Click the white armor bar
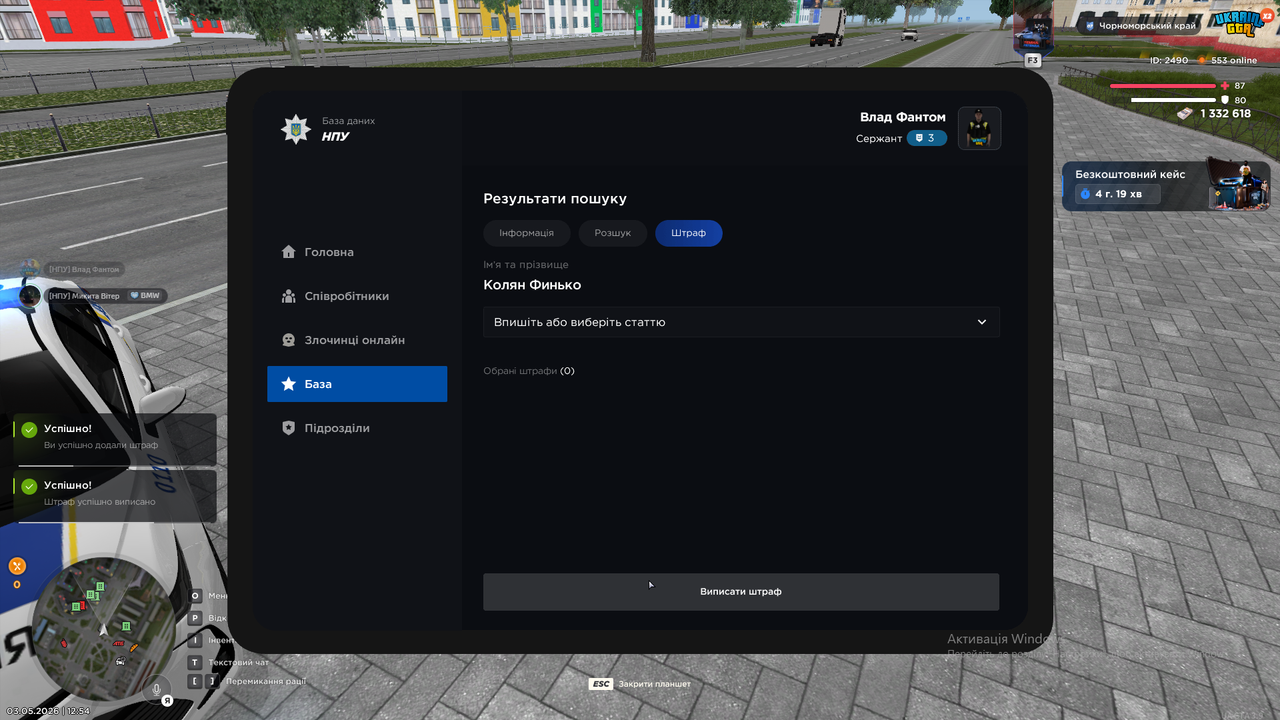1280x720 pixels. click(x=1174, y=100)
